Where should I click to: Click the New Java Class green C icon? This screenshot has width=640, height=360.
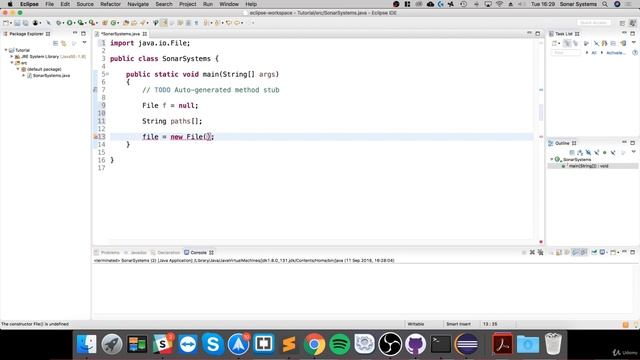pyautogui.click(x=113, y=23)
